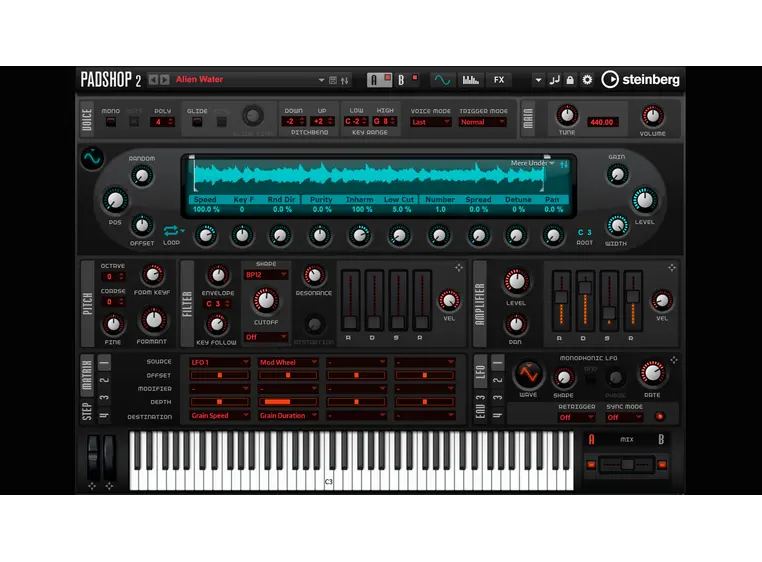Toggle layer B on/off red indicator
Image resolution: width=762 pixels, height=562 pixels.
pos(415,77)
